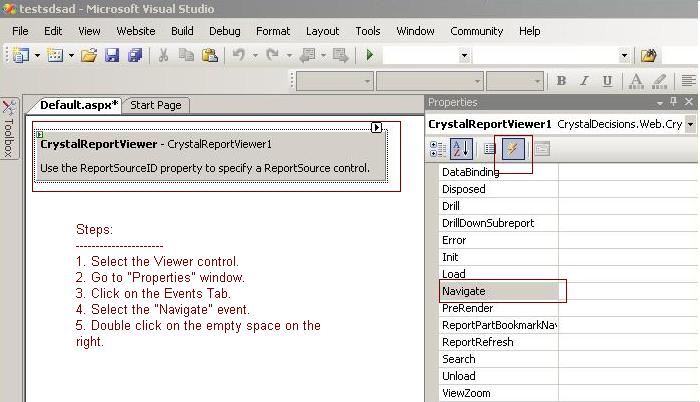The image size is (700, 402).
Task: Click the Foreground Color letter A icon
Action: (x=636, y=81)
